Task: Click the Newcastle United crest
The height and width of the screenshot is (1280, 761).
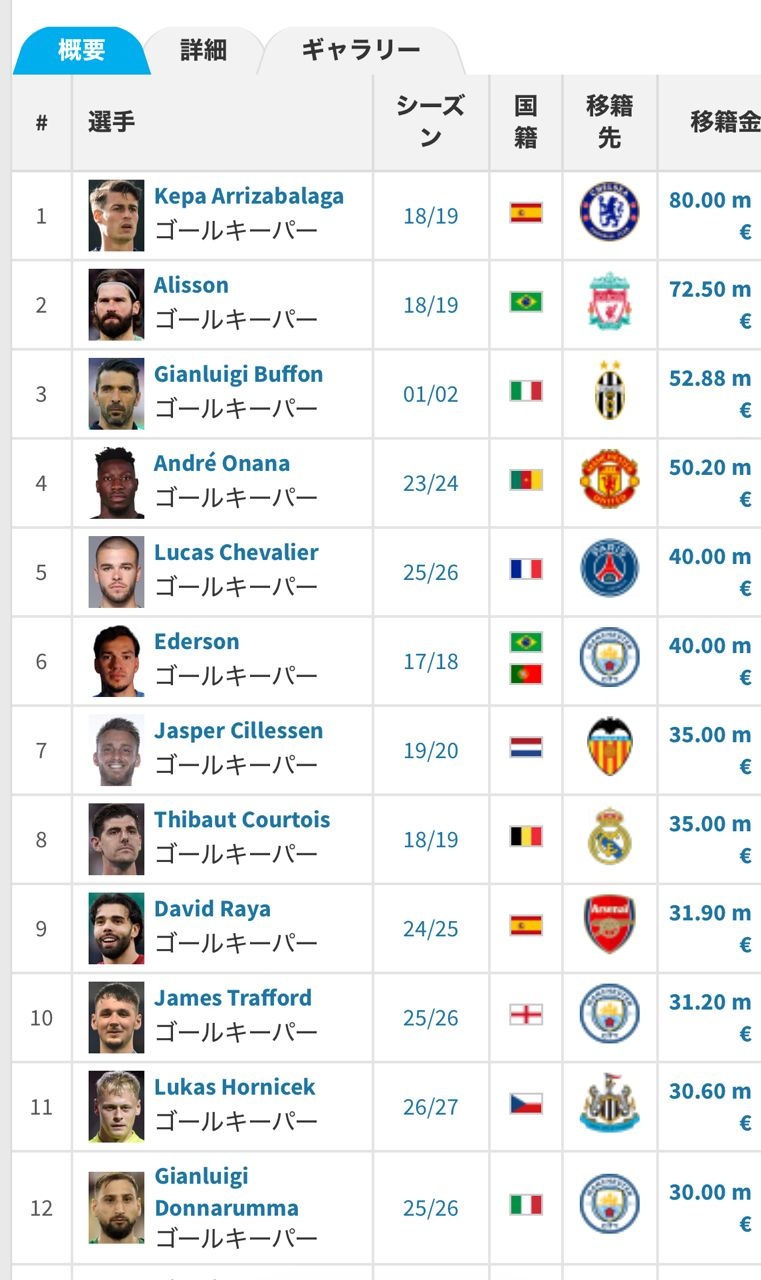Action: click(x=609, y=1103)
